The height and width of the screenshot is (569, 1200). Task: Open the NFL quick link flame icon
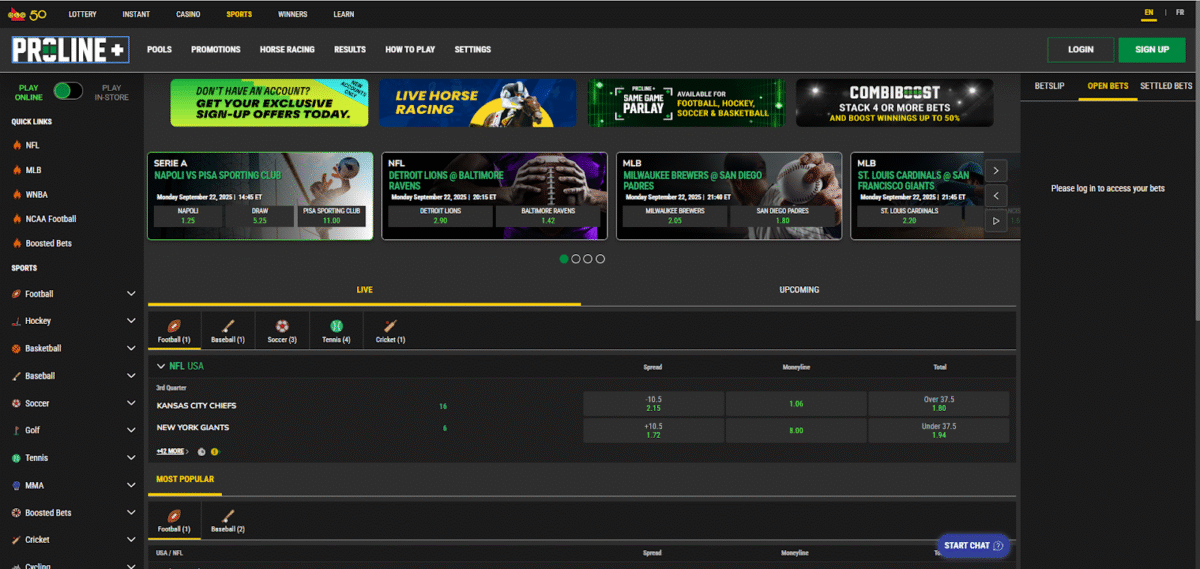(16, 145)
